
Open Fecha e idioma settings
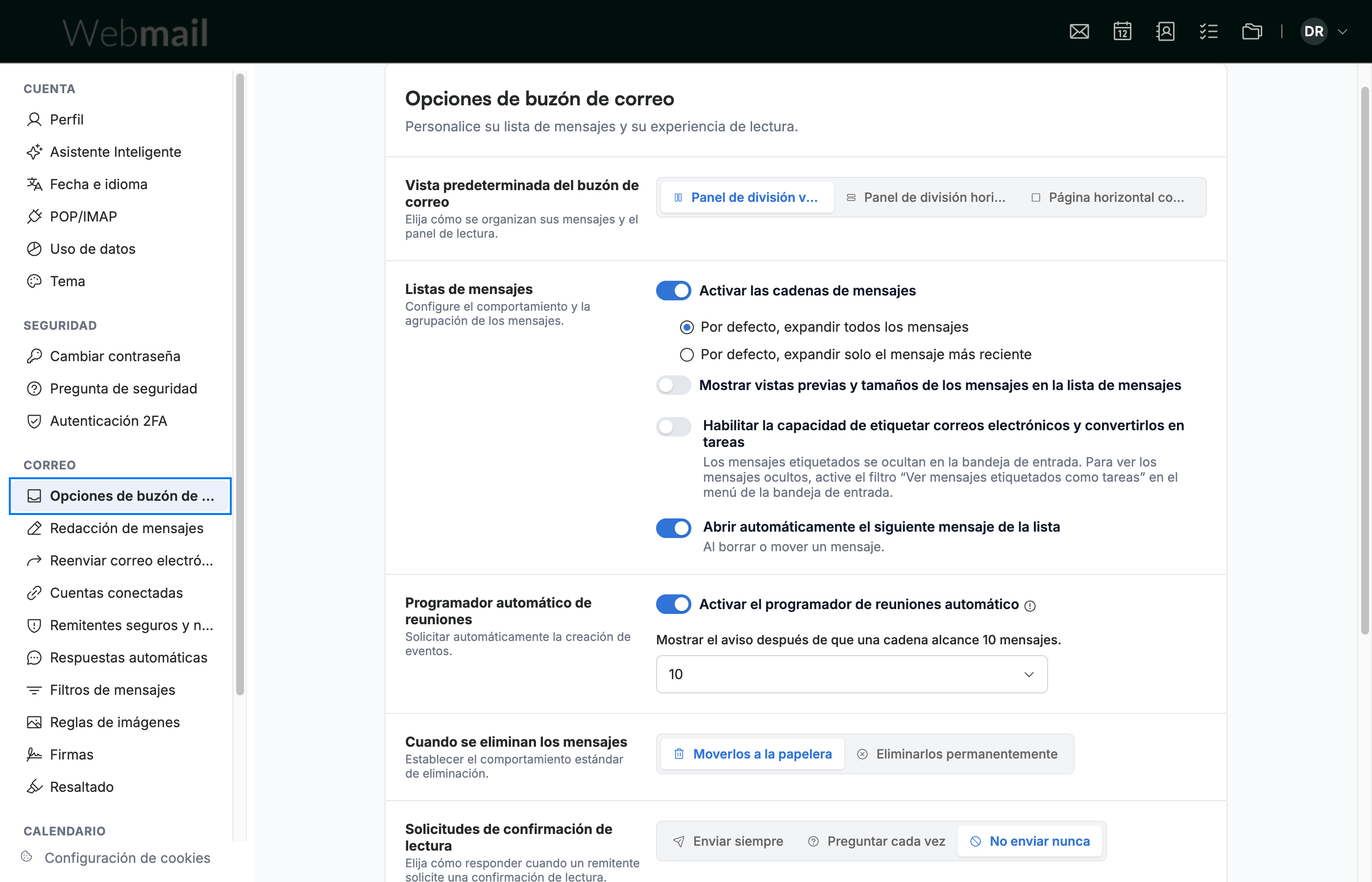120,184
